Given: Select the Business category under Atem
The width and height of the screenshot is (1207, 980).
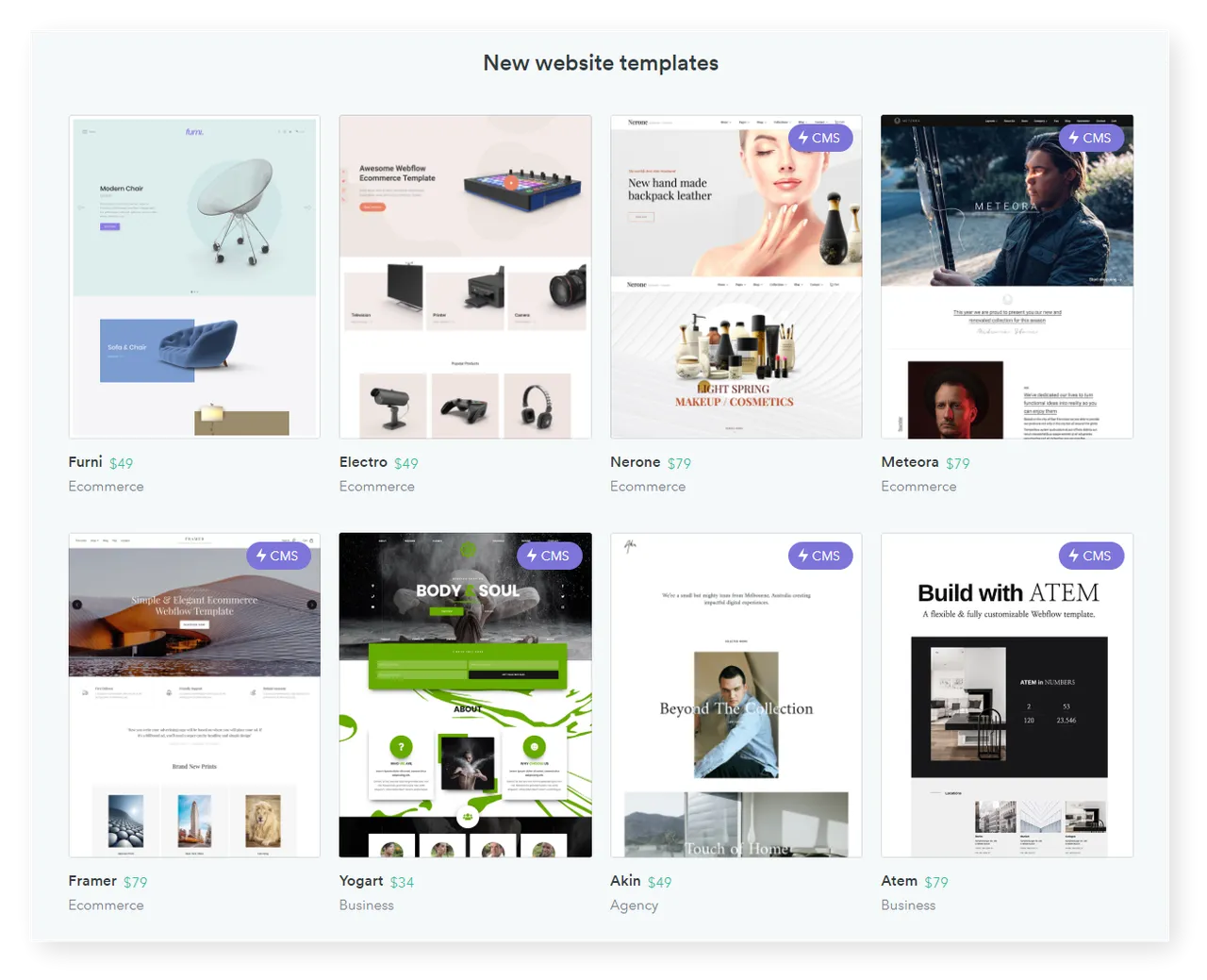Looking at the screenshot, I should (x=908, y=905).
